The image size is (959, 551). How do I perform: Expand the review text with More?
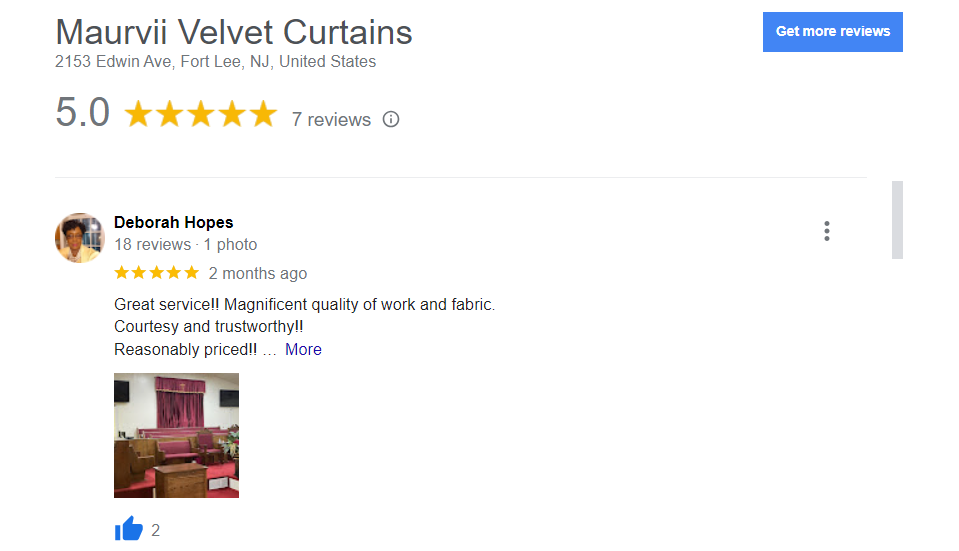(303, 350)
